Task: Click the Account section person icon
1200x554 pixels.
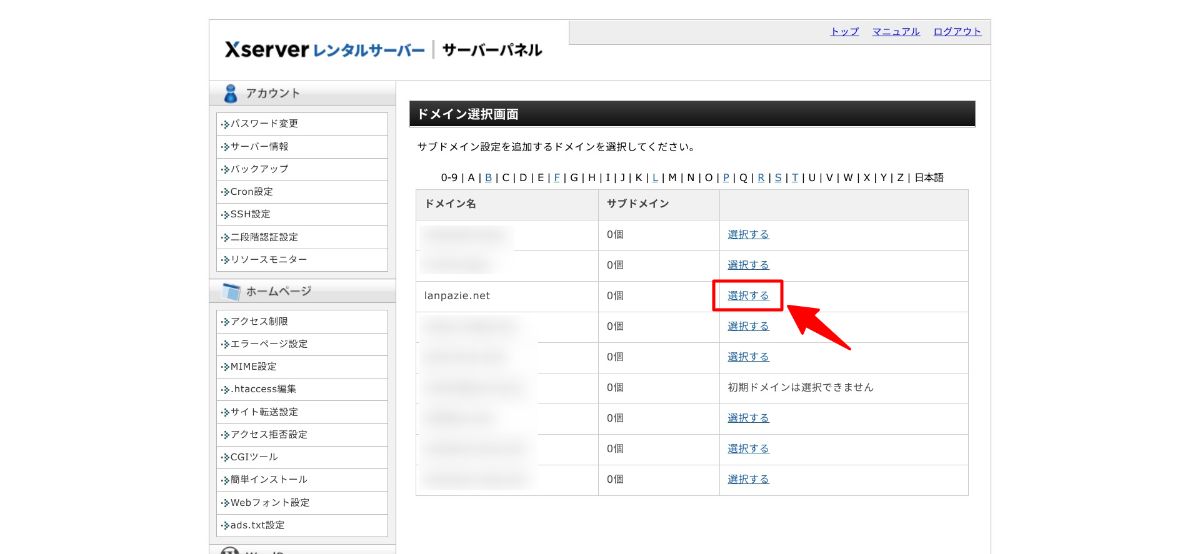Action: tap(231, 94)
